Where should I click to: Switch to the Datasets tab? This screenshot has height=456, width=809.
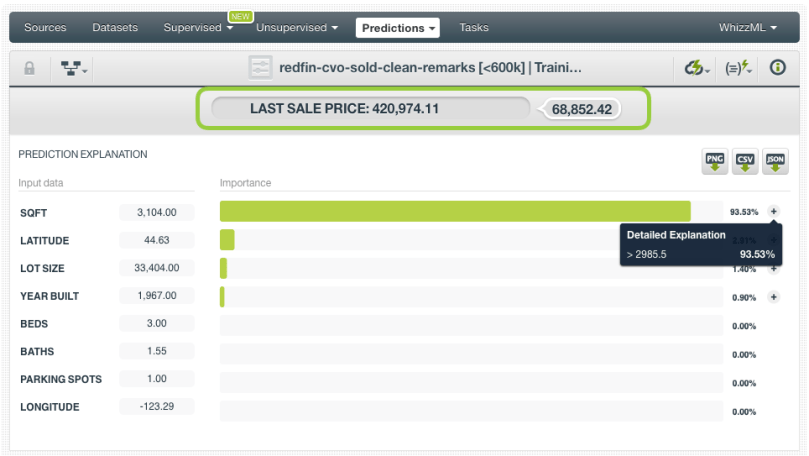pyautogui.click(x=115, y=28)
